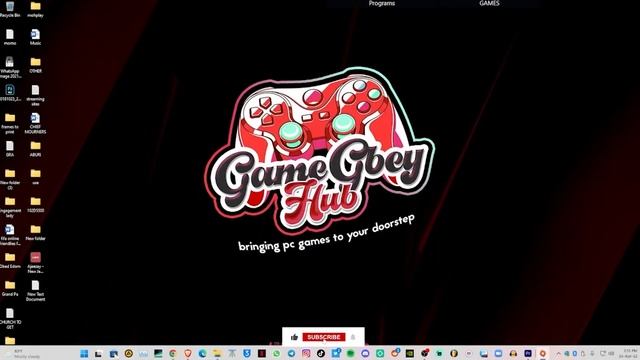
Task: Open Microsoft Edge from the taskbar
Action: coord(202,353)
